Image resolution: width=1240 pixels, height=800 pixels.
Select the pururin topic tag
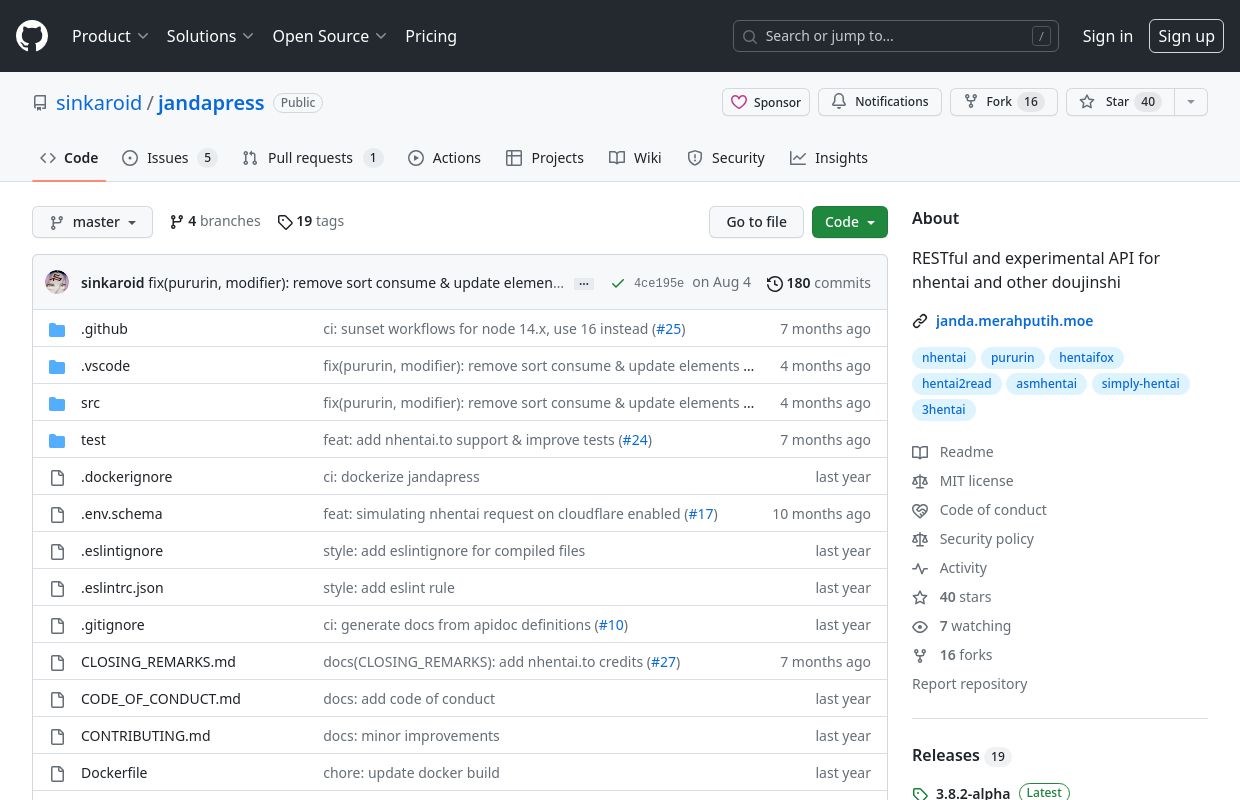1013,357
